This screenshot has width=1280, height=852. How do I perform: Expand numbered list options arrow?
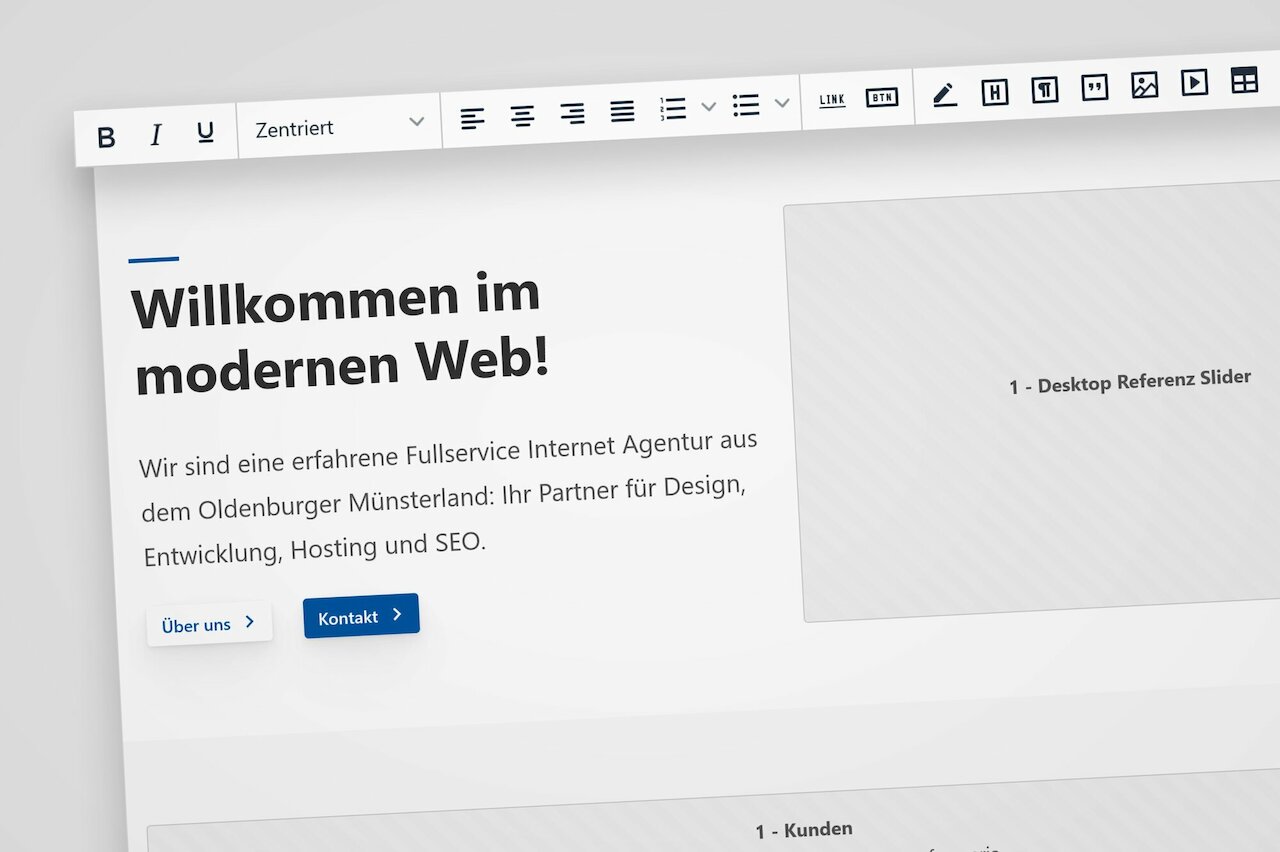pyautogui.click(x=709, y=106)
